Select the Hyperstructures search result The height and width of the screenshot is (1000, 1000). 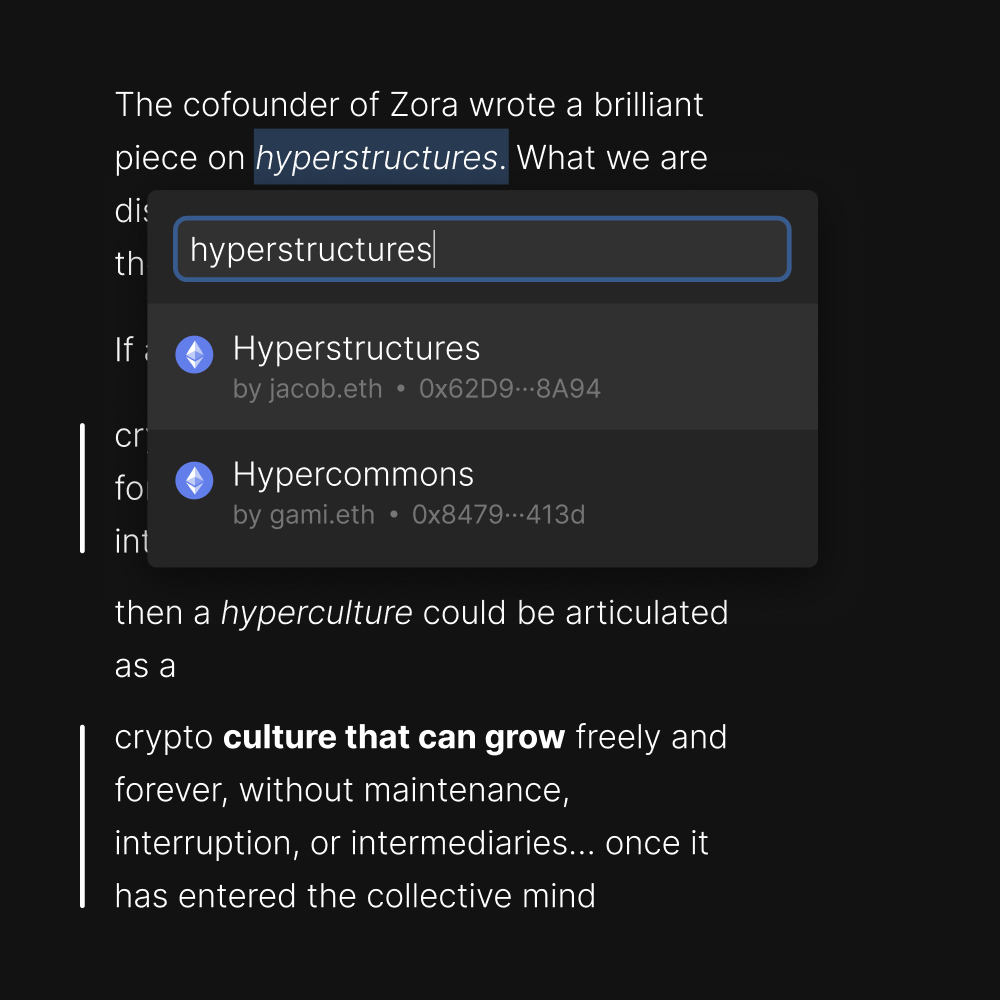point(482,367)
